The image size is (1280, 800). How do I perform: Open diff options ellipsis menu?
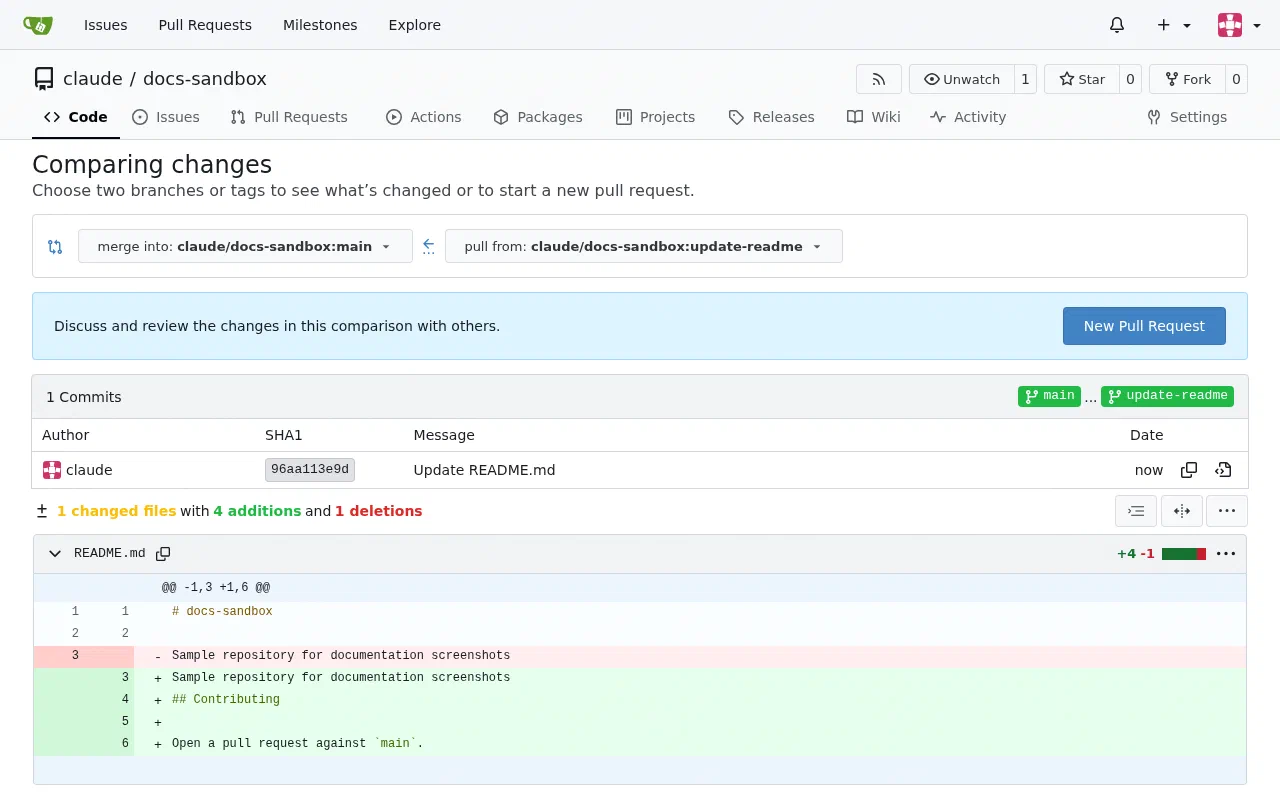pos(1227,511)
